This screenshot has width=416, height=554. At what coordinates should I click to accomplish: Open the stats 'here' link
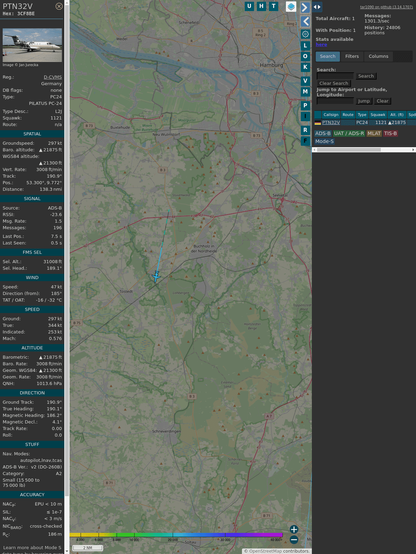click(x=321, y=45)
